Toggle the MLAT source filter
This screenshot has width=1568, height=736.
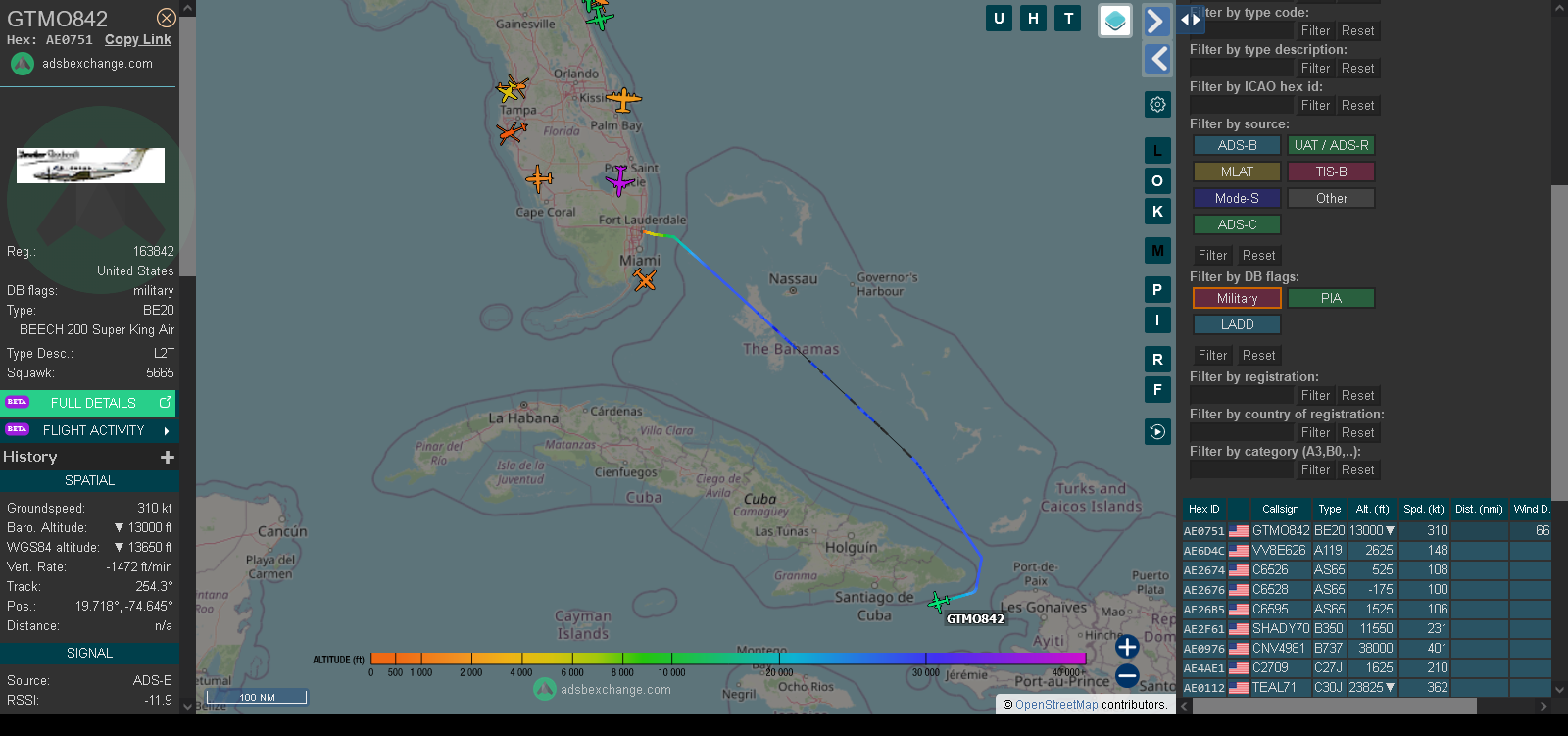1237,172
